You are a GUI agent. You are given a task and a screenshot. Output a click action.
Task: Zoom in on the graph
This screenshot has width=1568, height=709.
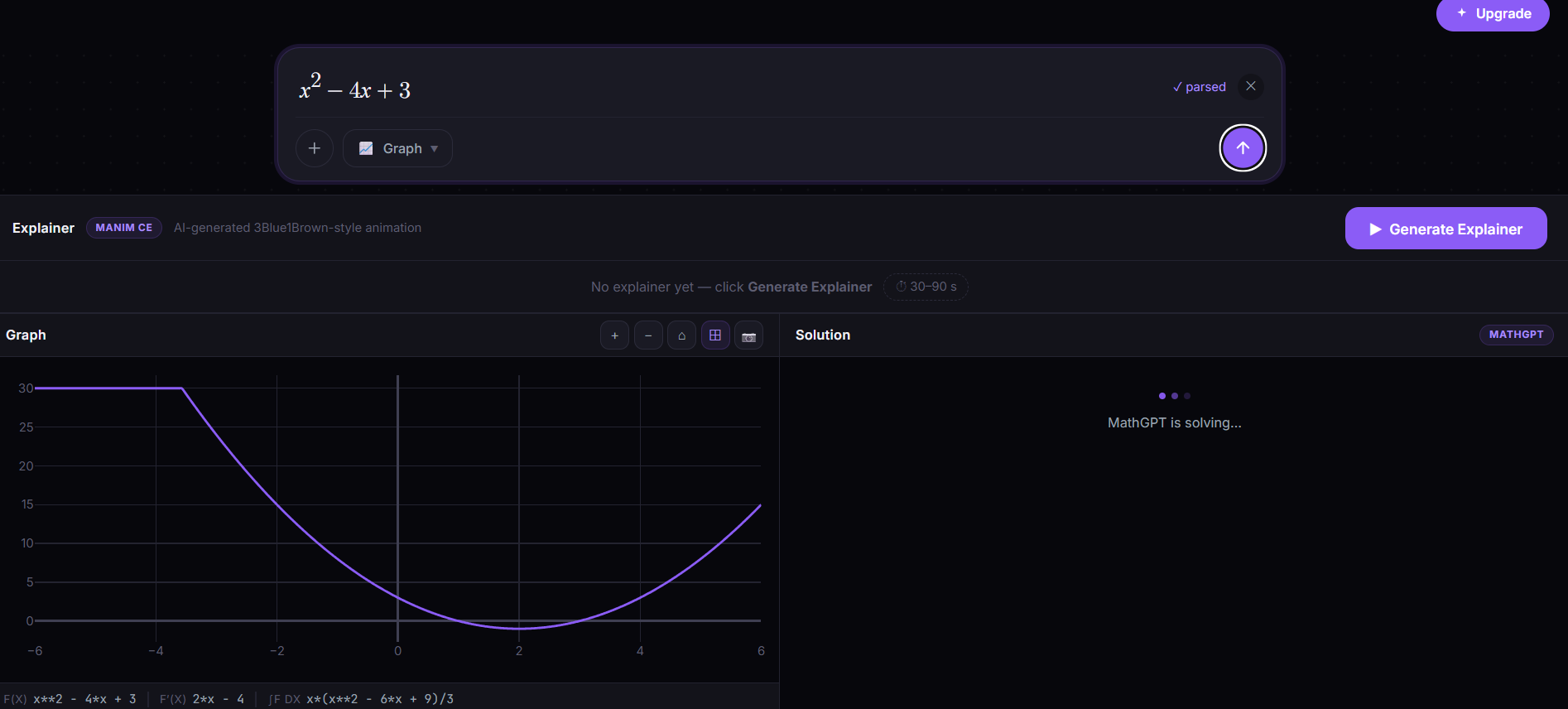[x=614, y=335]
